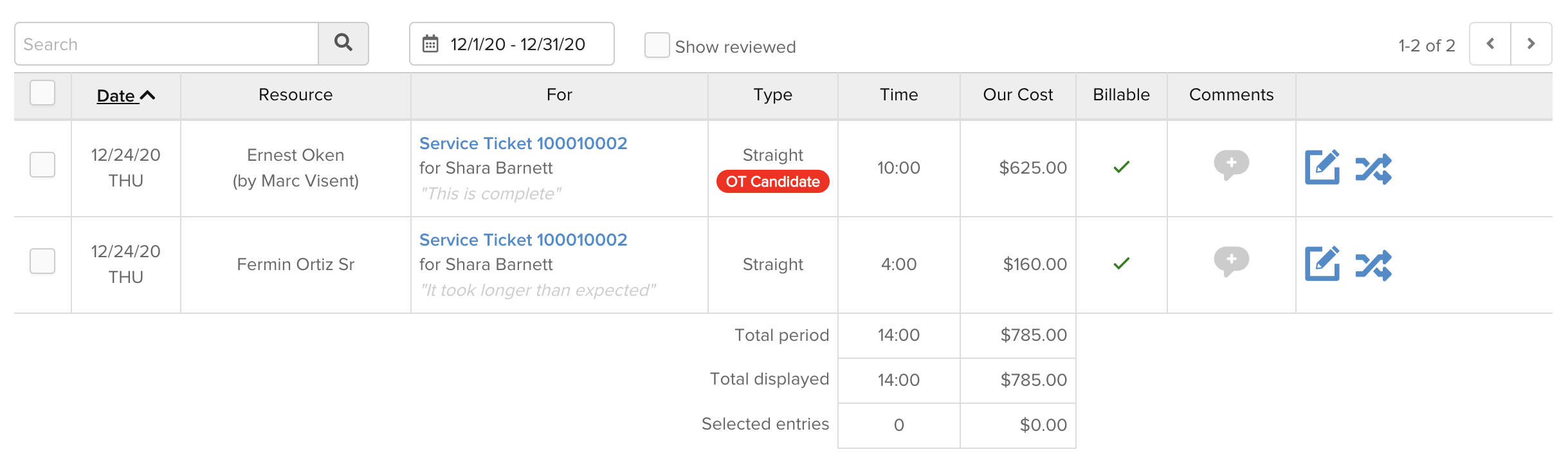The width and height of the screenshot is (1568, 463).
Task: Select the Ernest Oken row checkbox
Action: click(42, 165)
